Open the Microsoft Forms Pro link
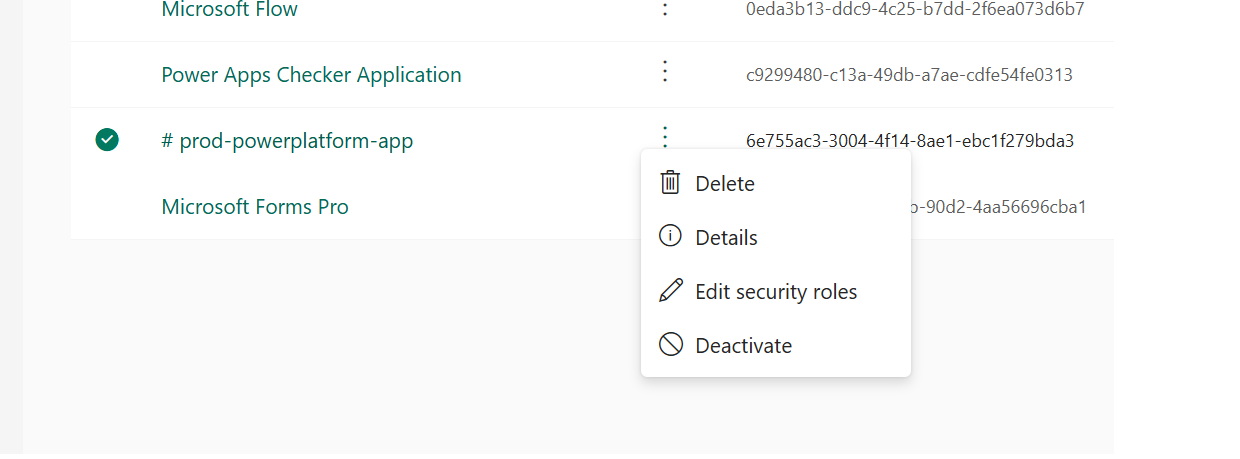The image size is (1240, 459). (x=255, y=207)
